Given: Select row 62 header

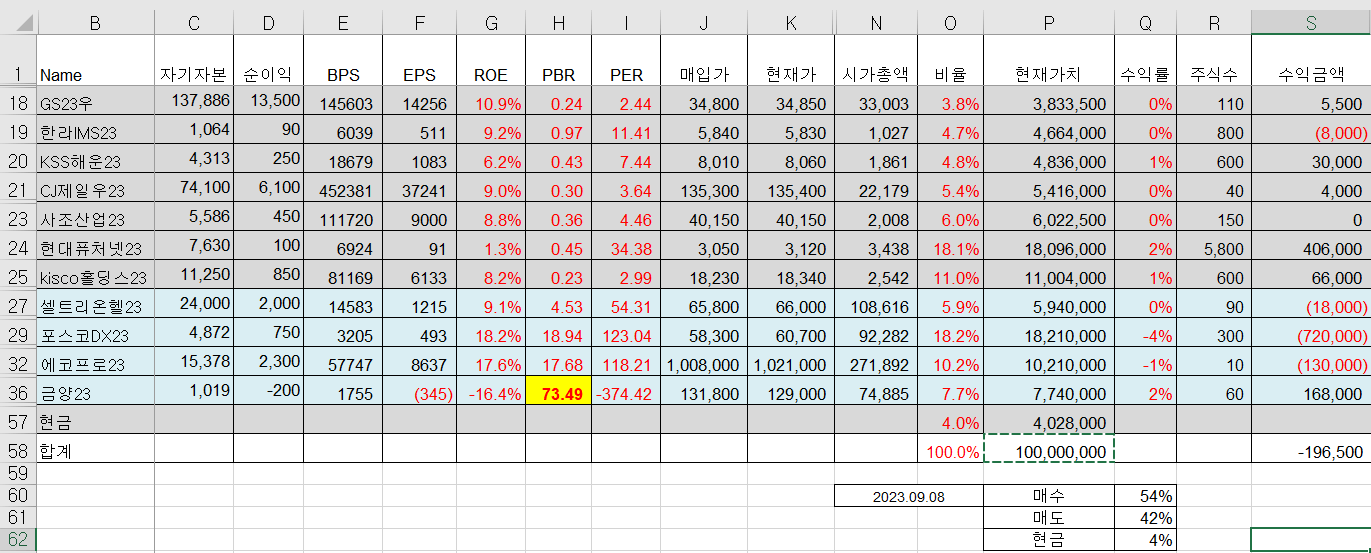Looking at the screenshot, I should pos(18,540).
